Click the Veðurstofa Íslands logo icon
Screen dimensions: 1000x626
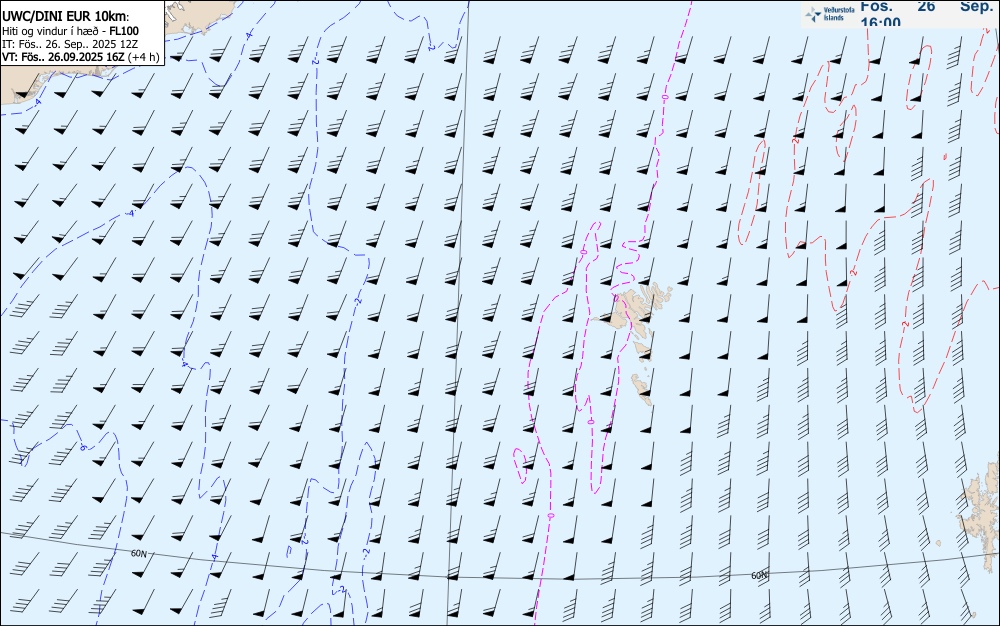[813, 14]
